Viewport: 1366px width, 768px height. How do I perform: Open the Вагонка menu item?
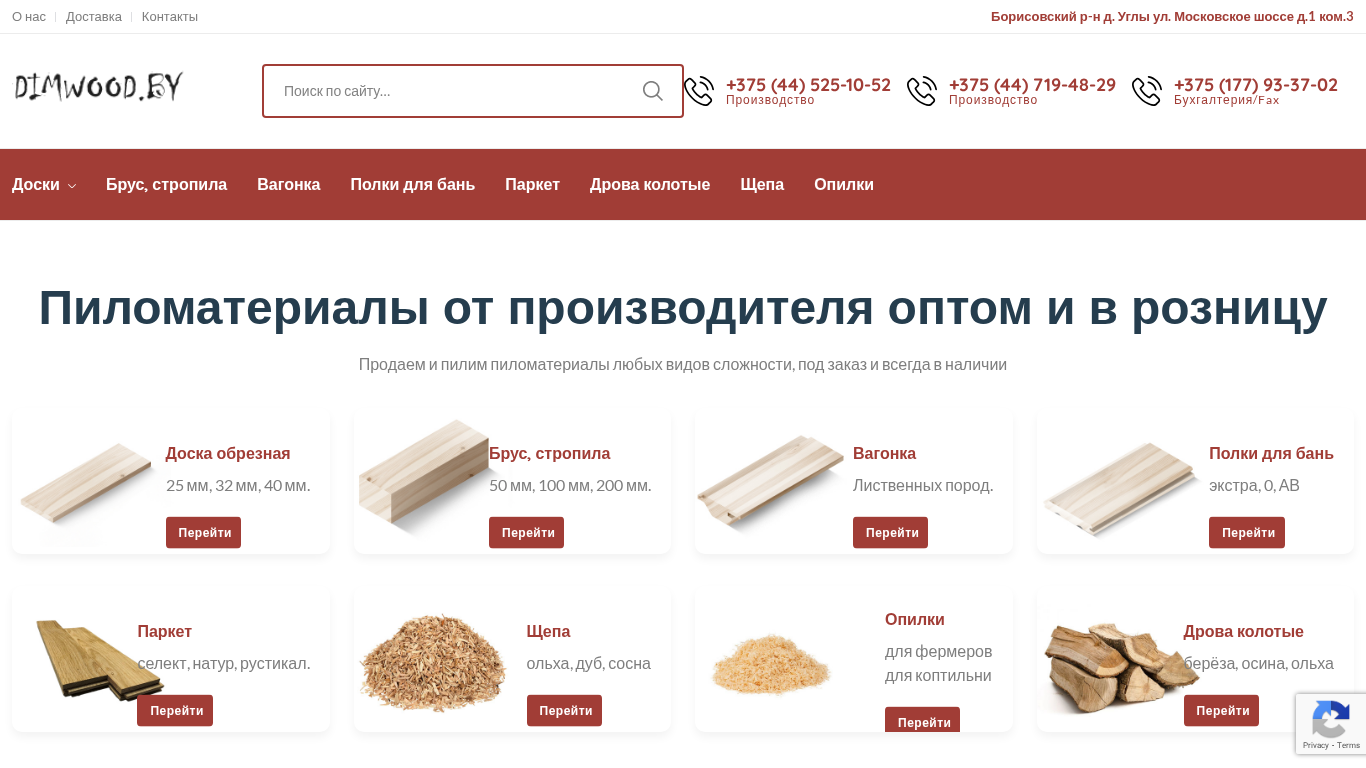point(288,184)
